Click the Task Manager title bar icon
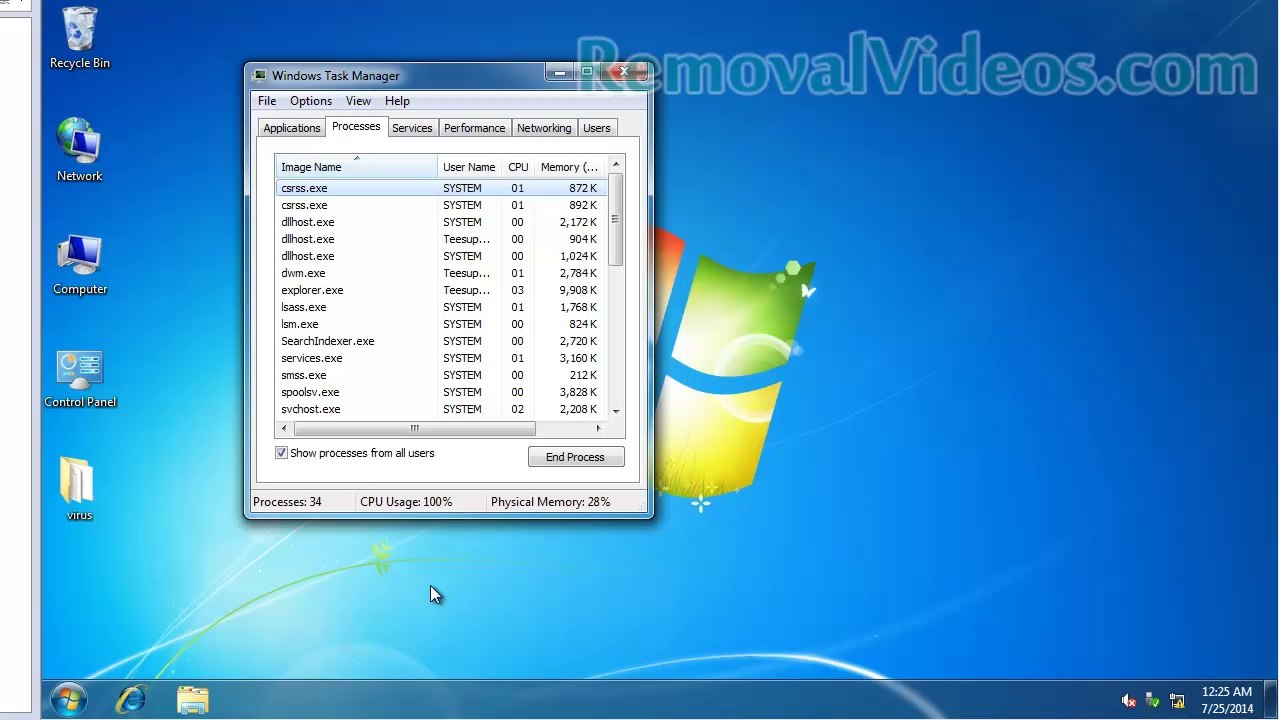Screen dimensions: 1280x720 coord(260,75)
